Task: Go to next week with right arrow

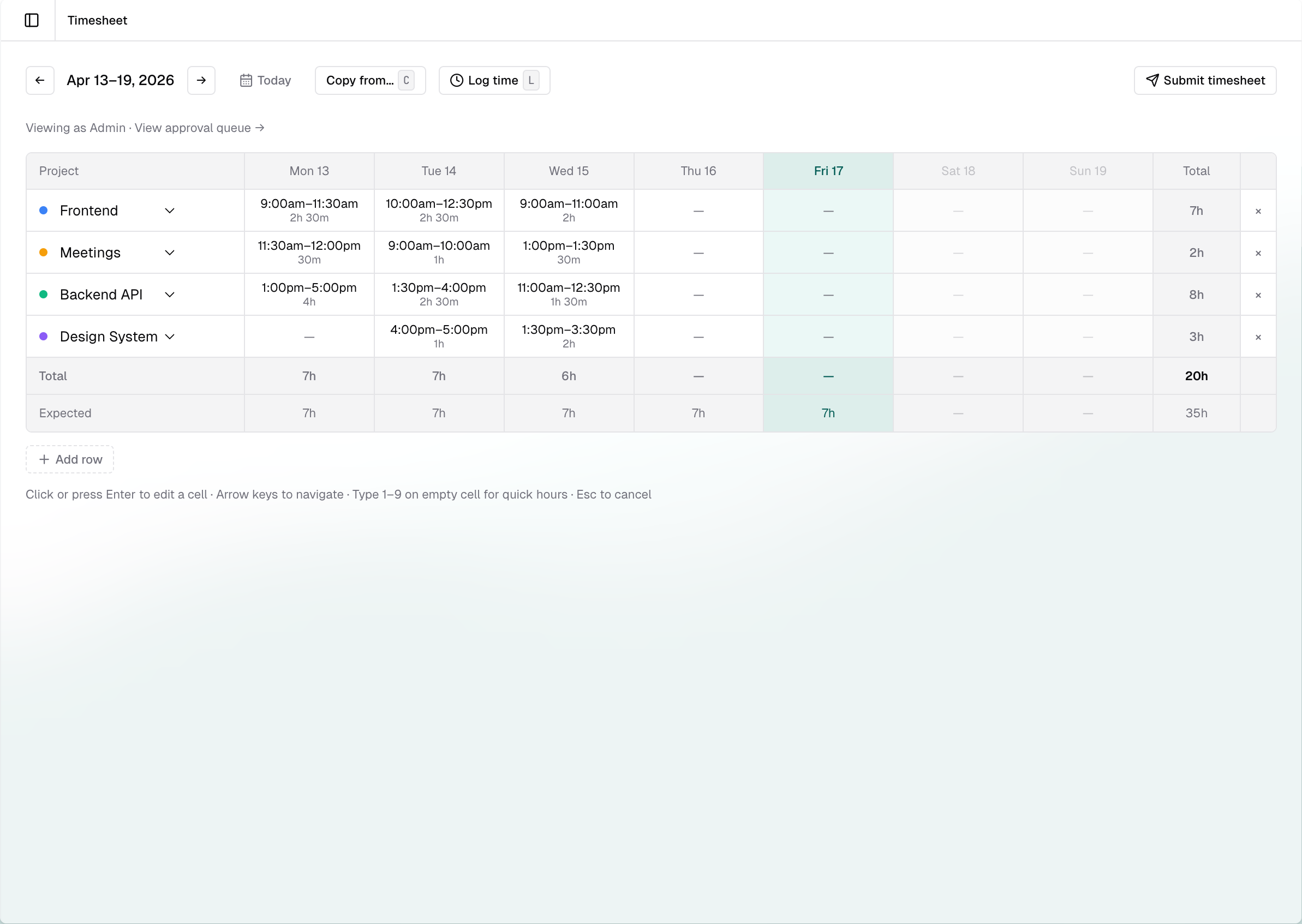Action: tap(201, 80)
